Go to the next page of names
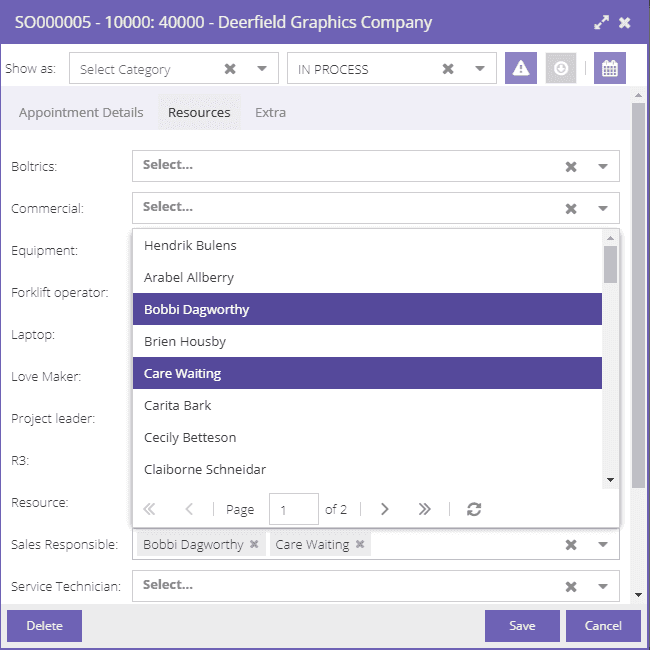Screen dimensions: 650x650 pyautogui.click(x=384, y=509)
